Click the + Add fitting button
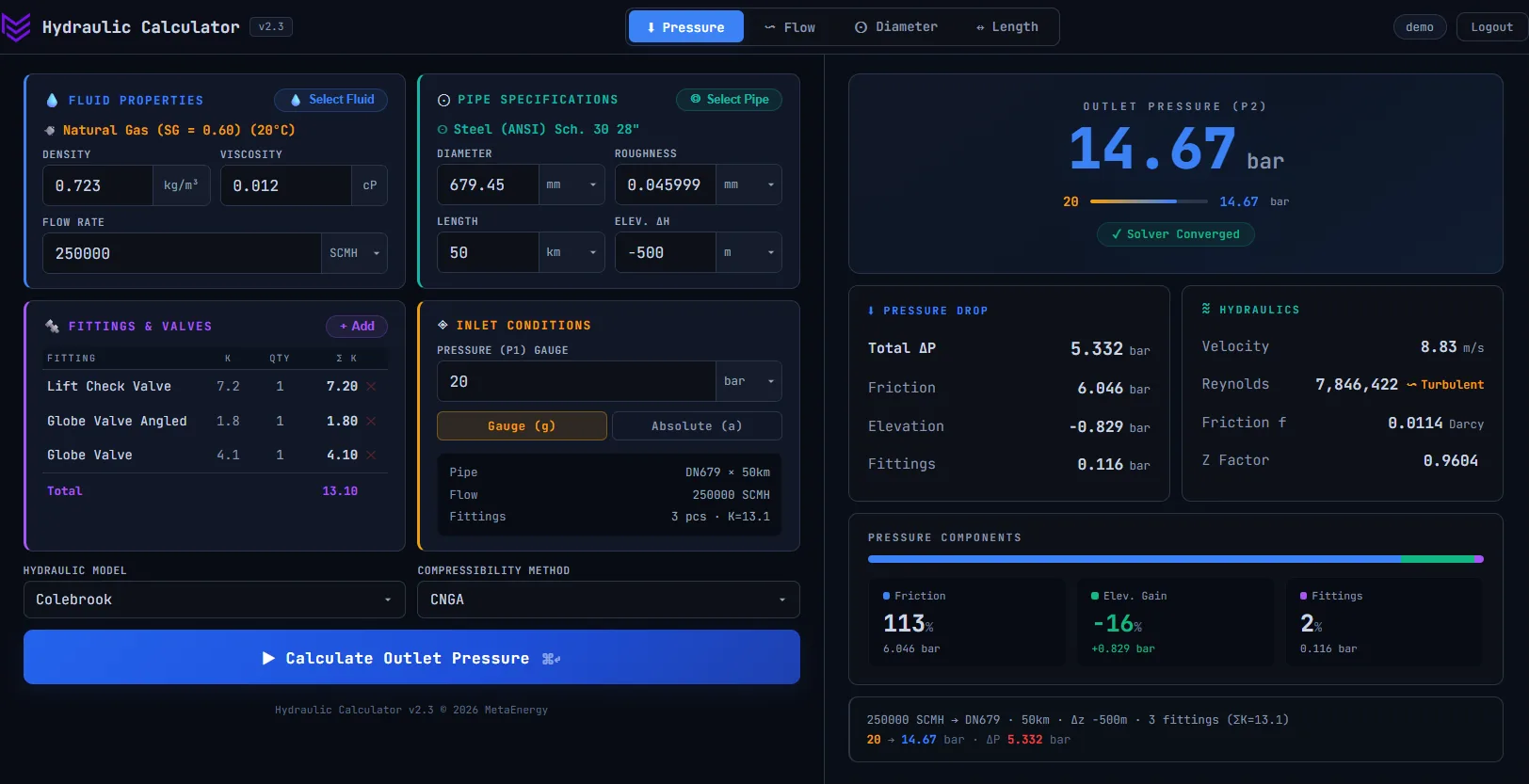Screen dimensions: 1529x784 pos(357,327)
